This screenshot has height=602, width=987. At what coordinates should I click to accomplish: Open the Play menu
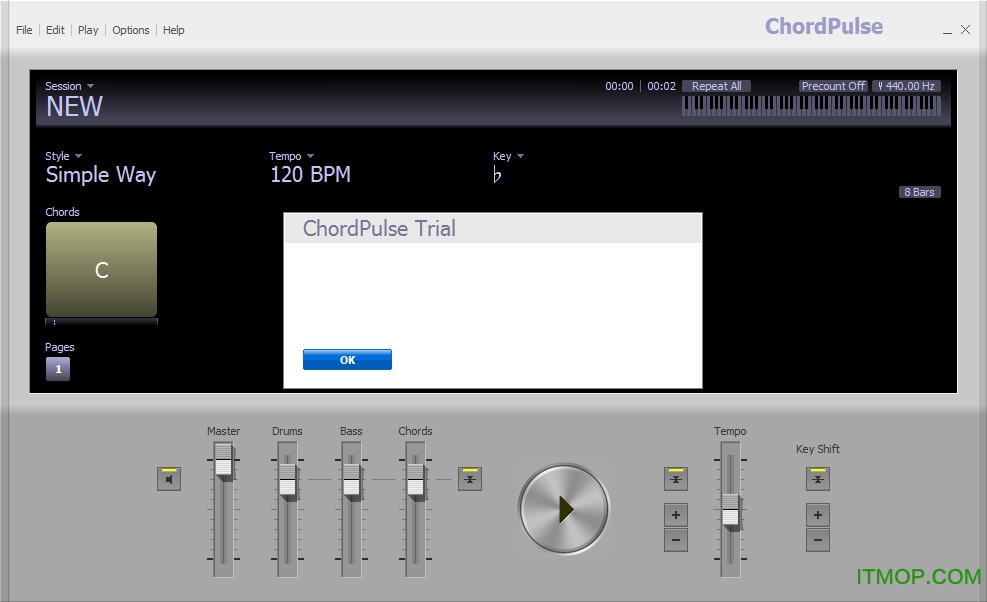88,30
